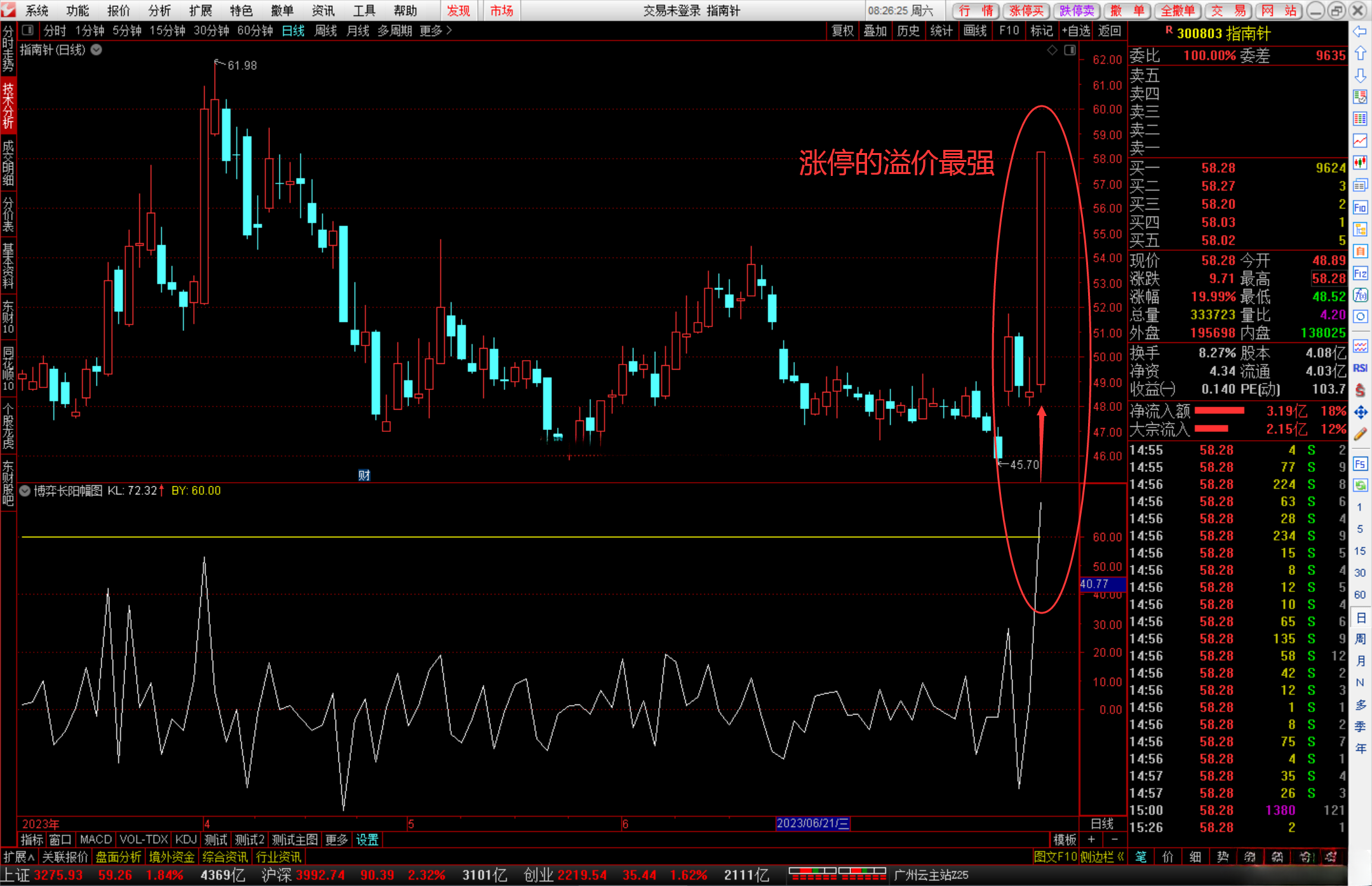Click the 复权 button
The height and width of the screenshot is (886, 1372).
842,30
